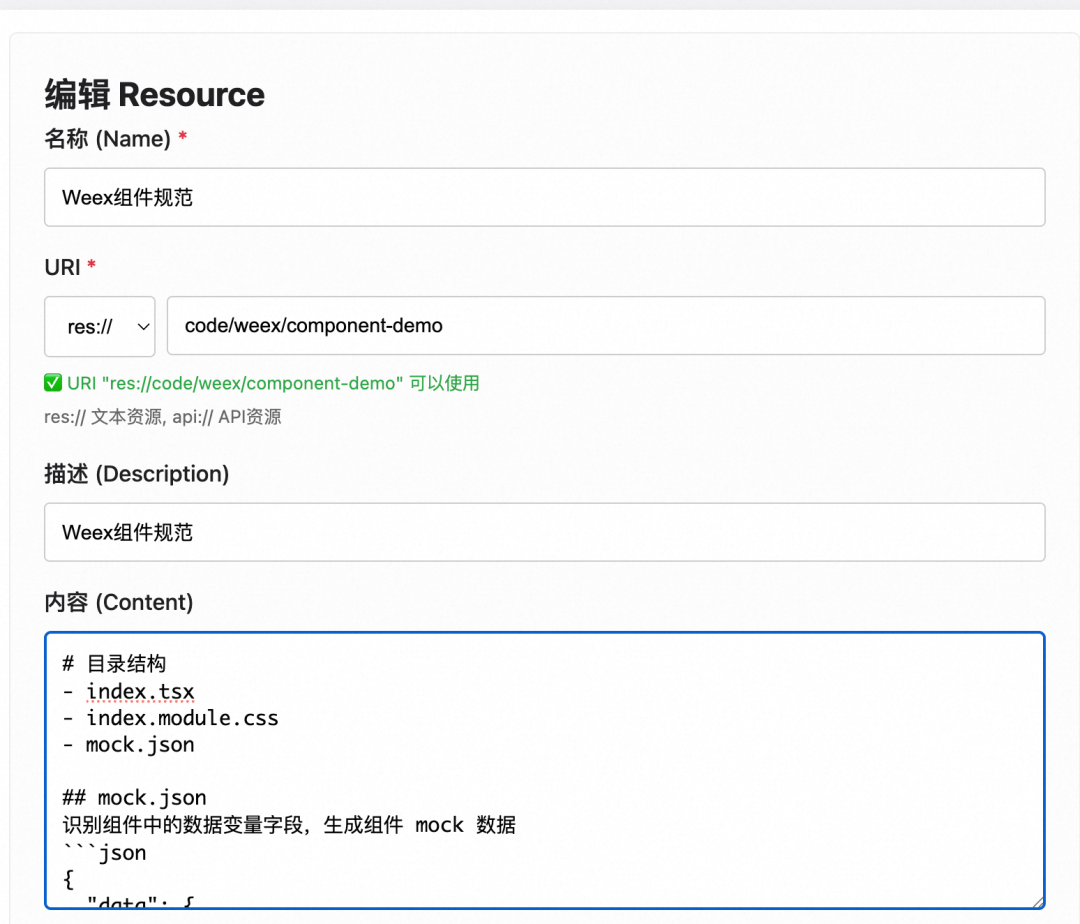Image resolution: width=1080 pixels, height=924 pixels.
Task: Click the 描述 (Description) label
Action: click(x=136, y=474)
